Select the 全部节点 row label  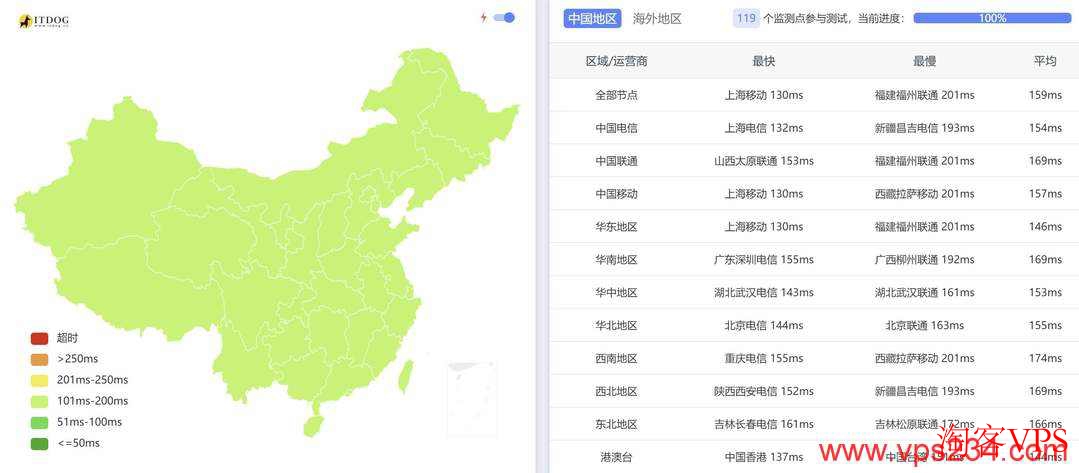pos(617,95)
